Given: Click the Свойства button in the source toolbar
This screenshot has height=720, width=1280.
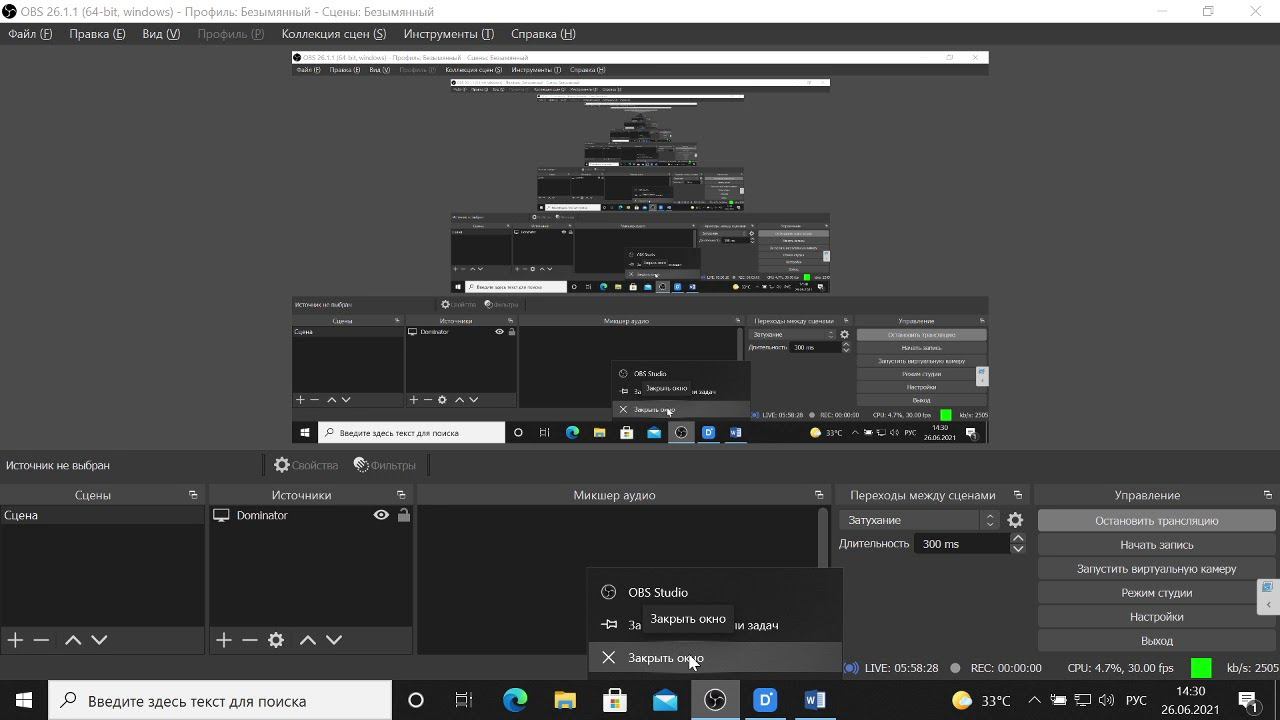Looking at the screenshot, I should coord(306,465).
